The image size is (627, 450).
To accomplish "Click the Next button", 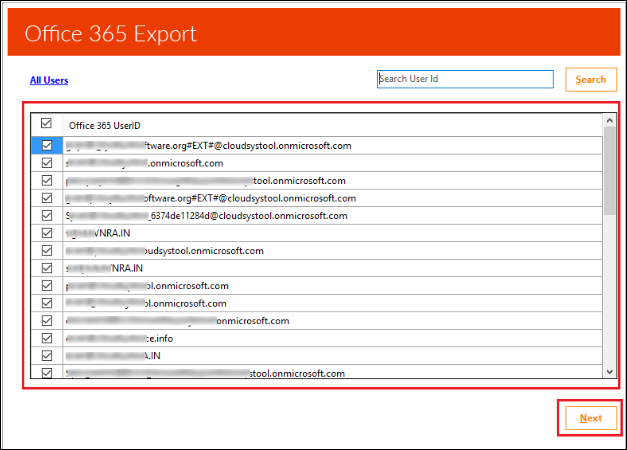I will (x=591, y=418).
